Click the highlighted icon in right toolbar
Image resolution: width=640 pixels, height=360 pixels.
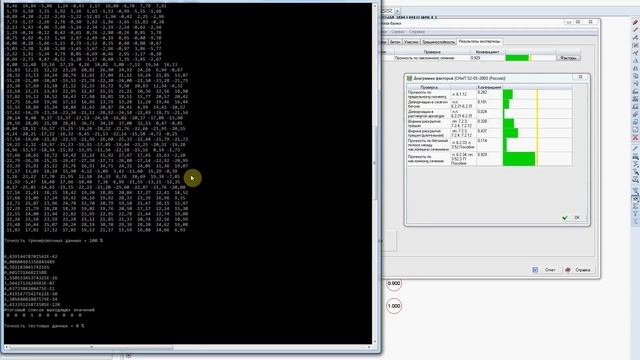tap(635, 199)
